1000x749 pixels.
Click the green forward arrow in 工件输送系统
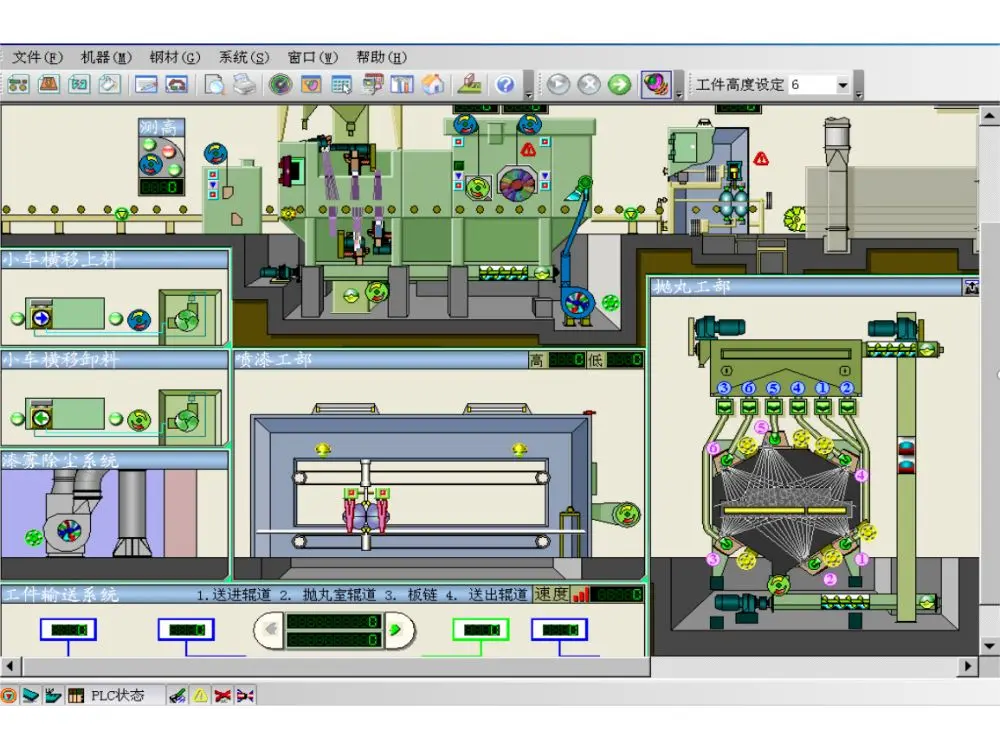click(396, 629)
